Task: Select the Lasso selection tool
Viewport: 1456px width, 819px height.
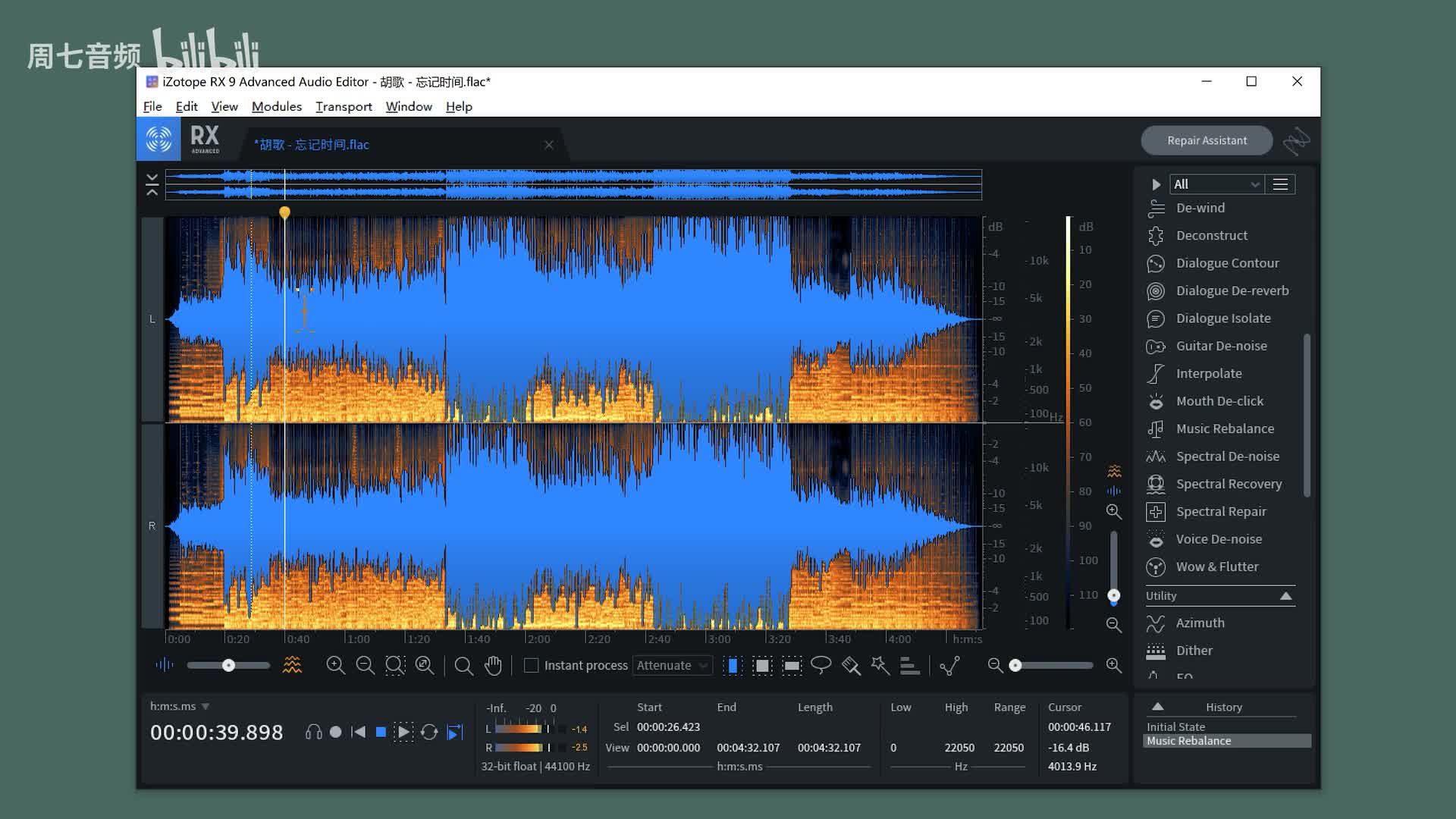Action: [821, 665]
